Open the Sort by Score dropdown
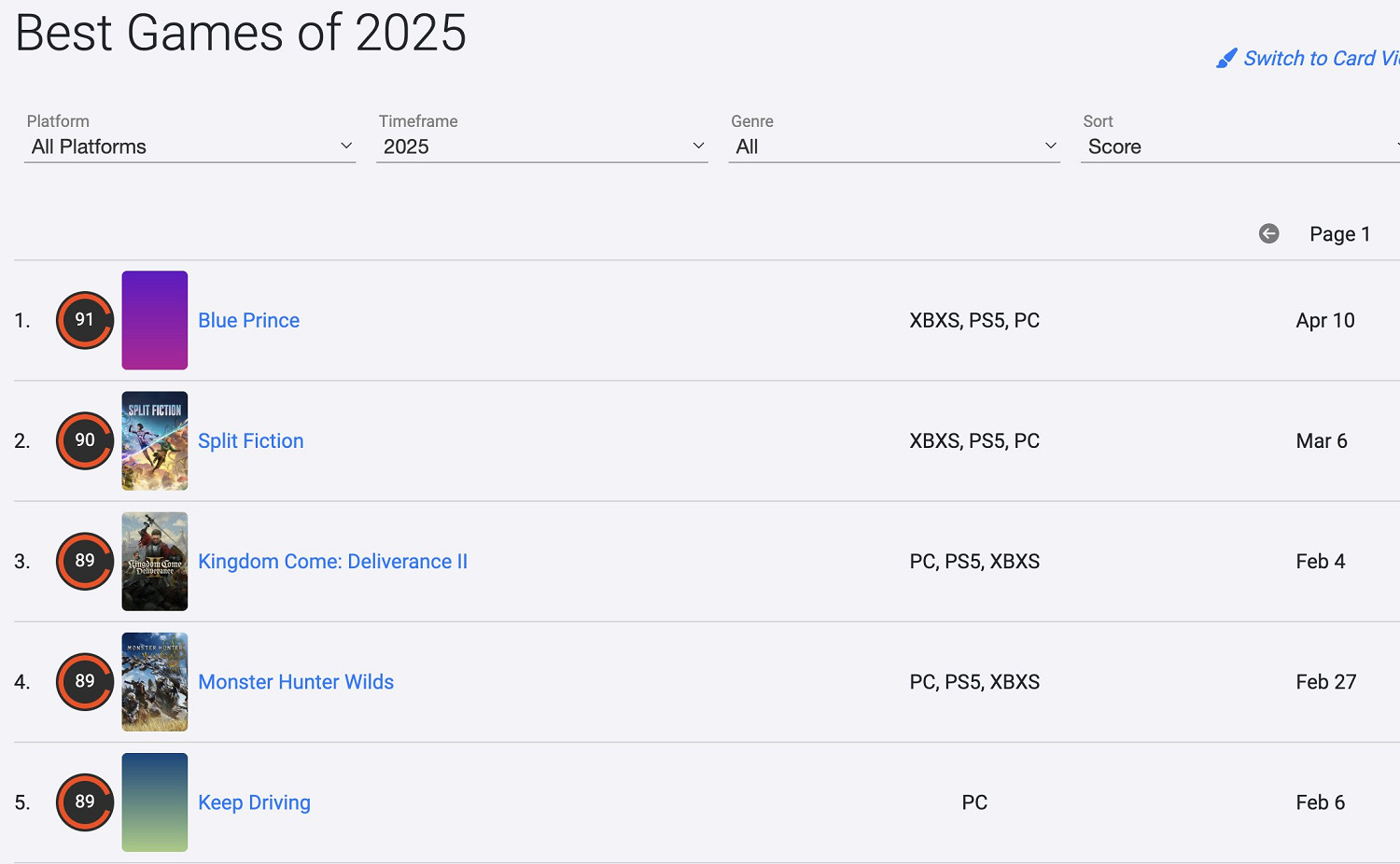Viewport: 1400px width, 864px height. pyautogui.click(x=1239, y=146)
